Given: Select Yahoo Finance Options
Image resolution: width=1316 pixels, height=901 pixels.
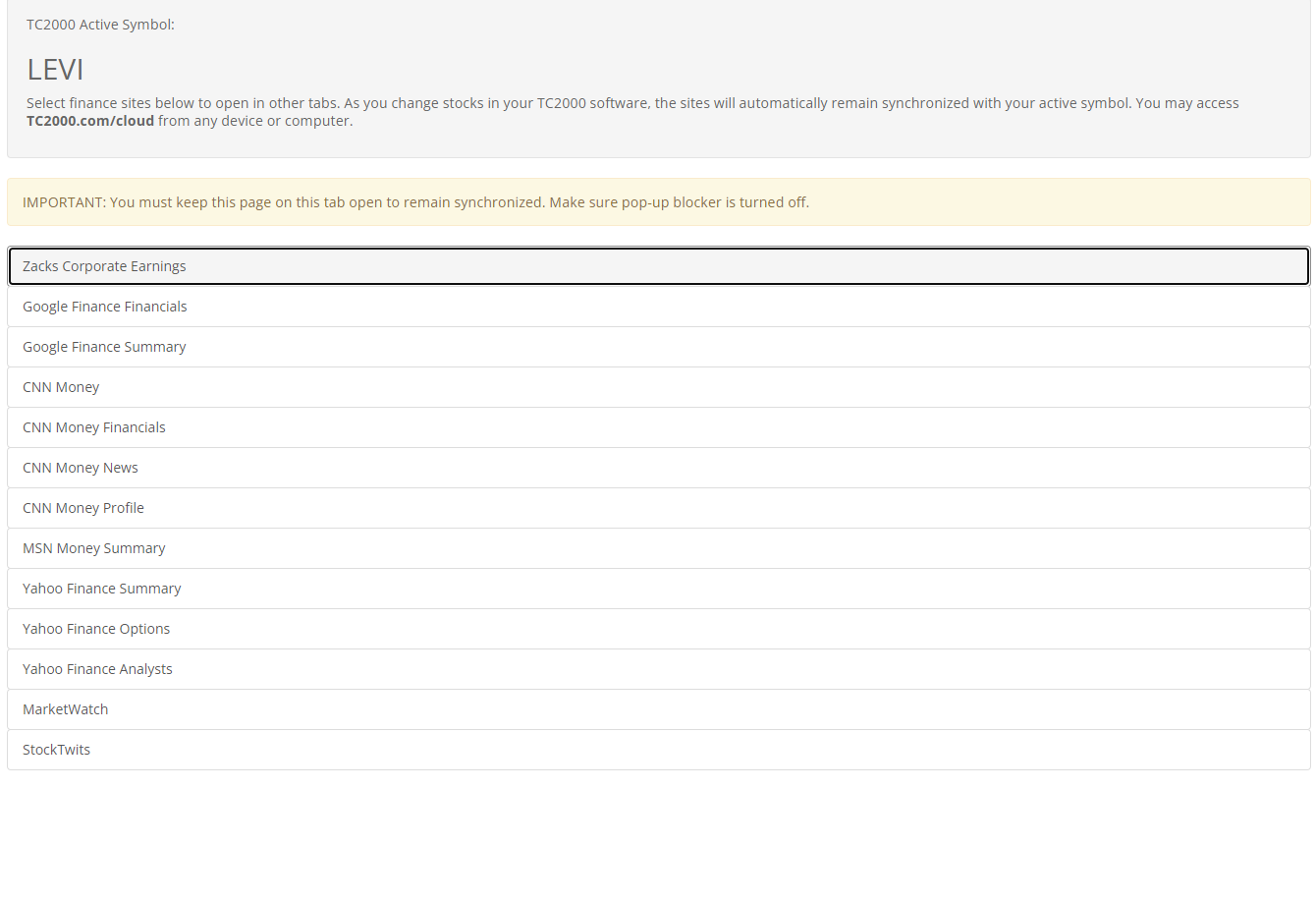Looking at the screenshot, I should [658, 629].
